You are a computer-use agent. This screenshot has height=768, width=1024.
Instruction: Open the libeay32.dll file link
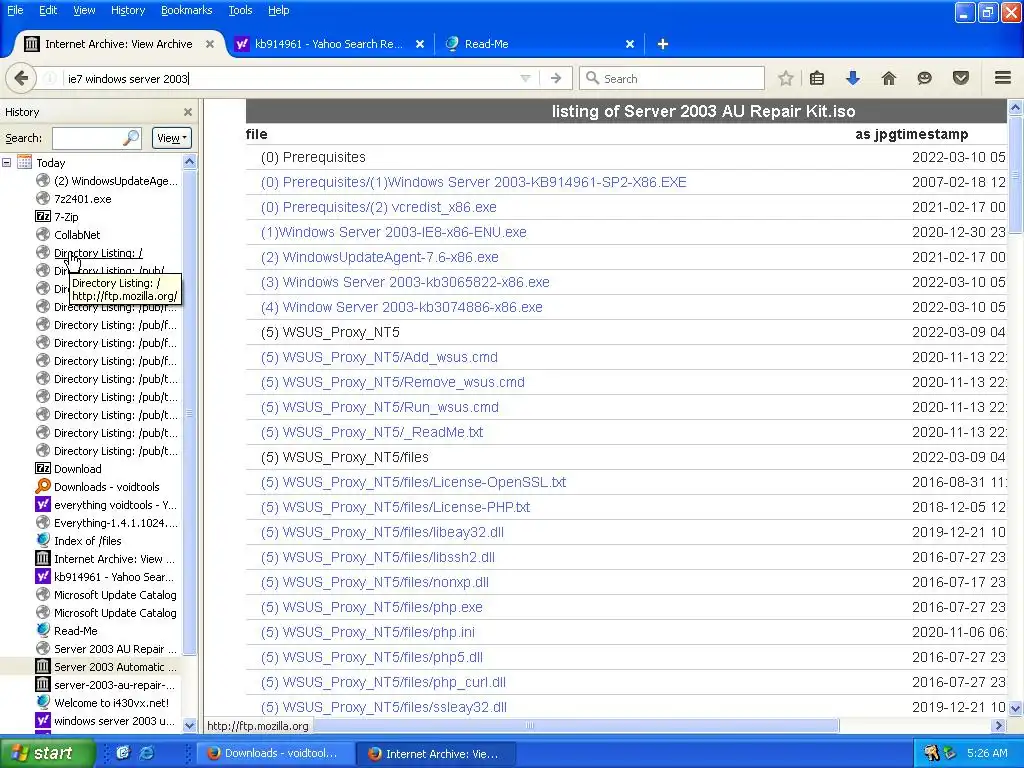(382, 532)
